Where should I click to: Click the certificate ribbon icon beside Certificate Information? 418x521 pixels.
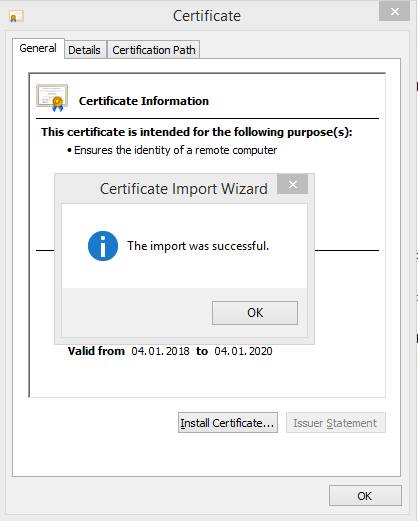[52, 98]
